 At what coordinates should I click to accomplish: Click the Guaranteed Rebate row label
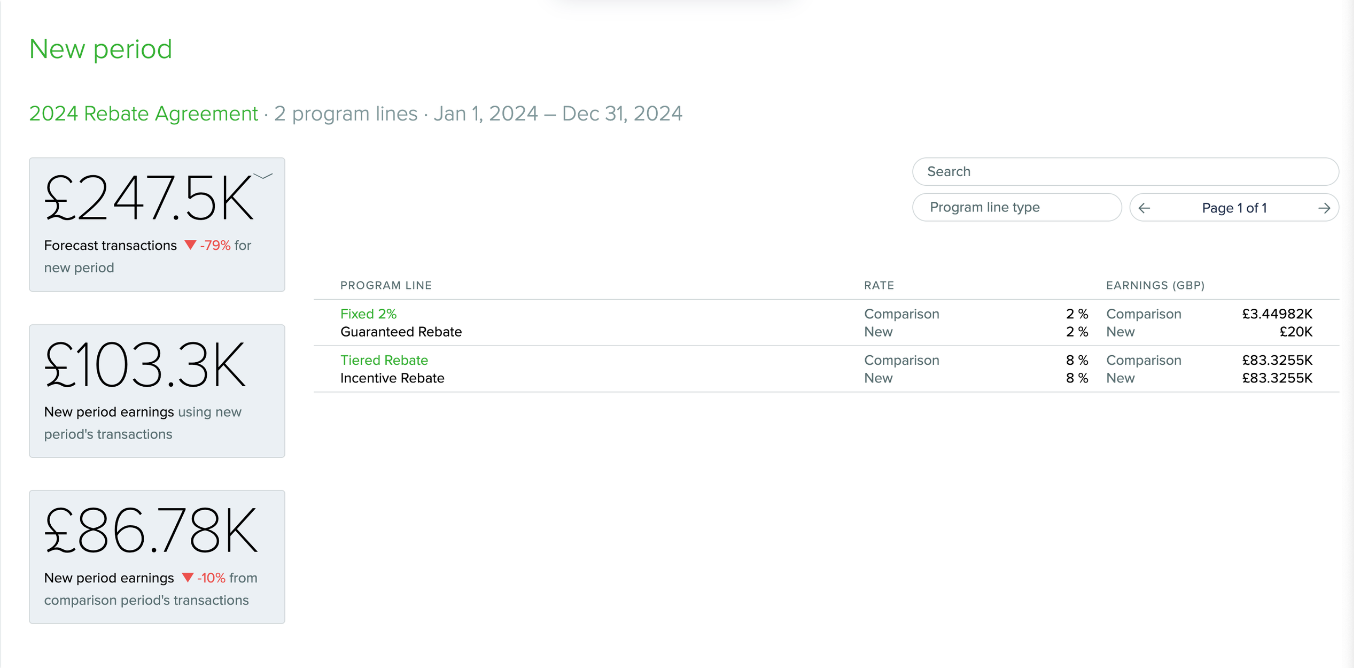(401, 332)
